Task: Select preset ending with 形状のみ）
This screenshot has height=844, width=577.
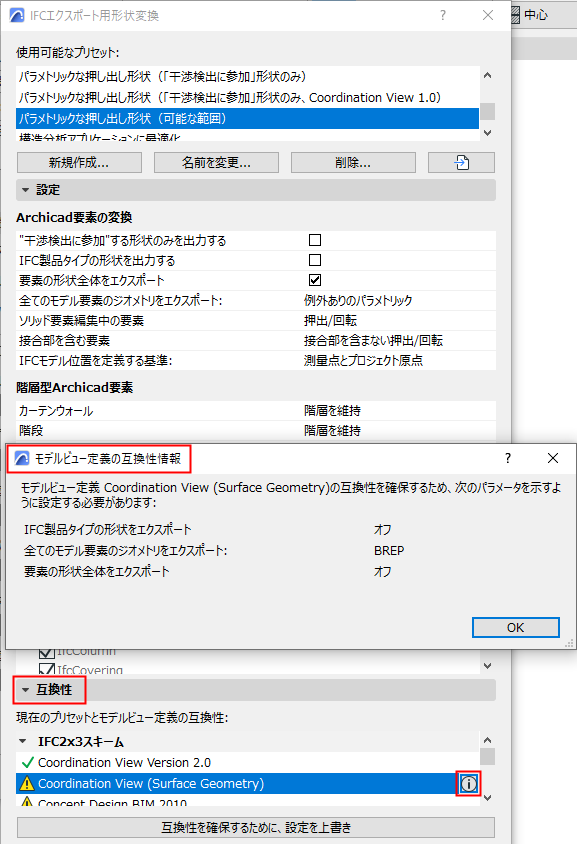Action: pos(247,76)
